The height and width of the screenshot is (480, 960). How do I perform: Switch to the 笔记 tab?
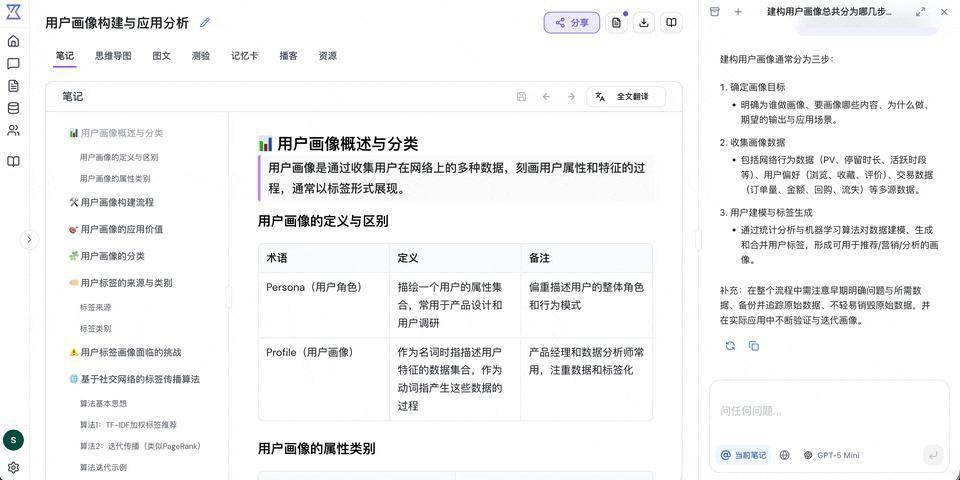point(65,56)
